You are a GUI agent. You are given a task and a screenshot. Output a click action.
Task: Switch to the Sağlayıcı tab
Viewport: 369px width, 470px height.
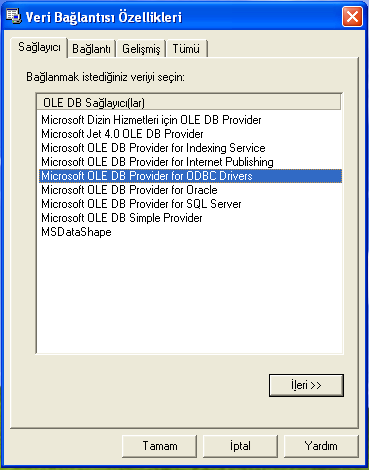tap(39, 47)
